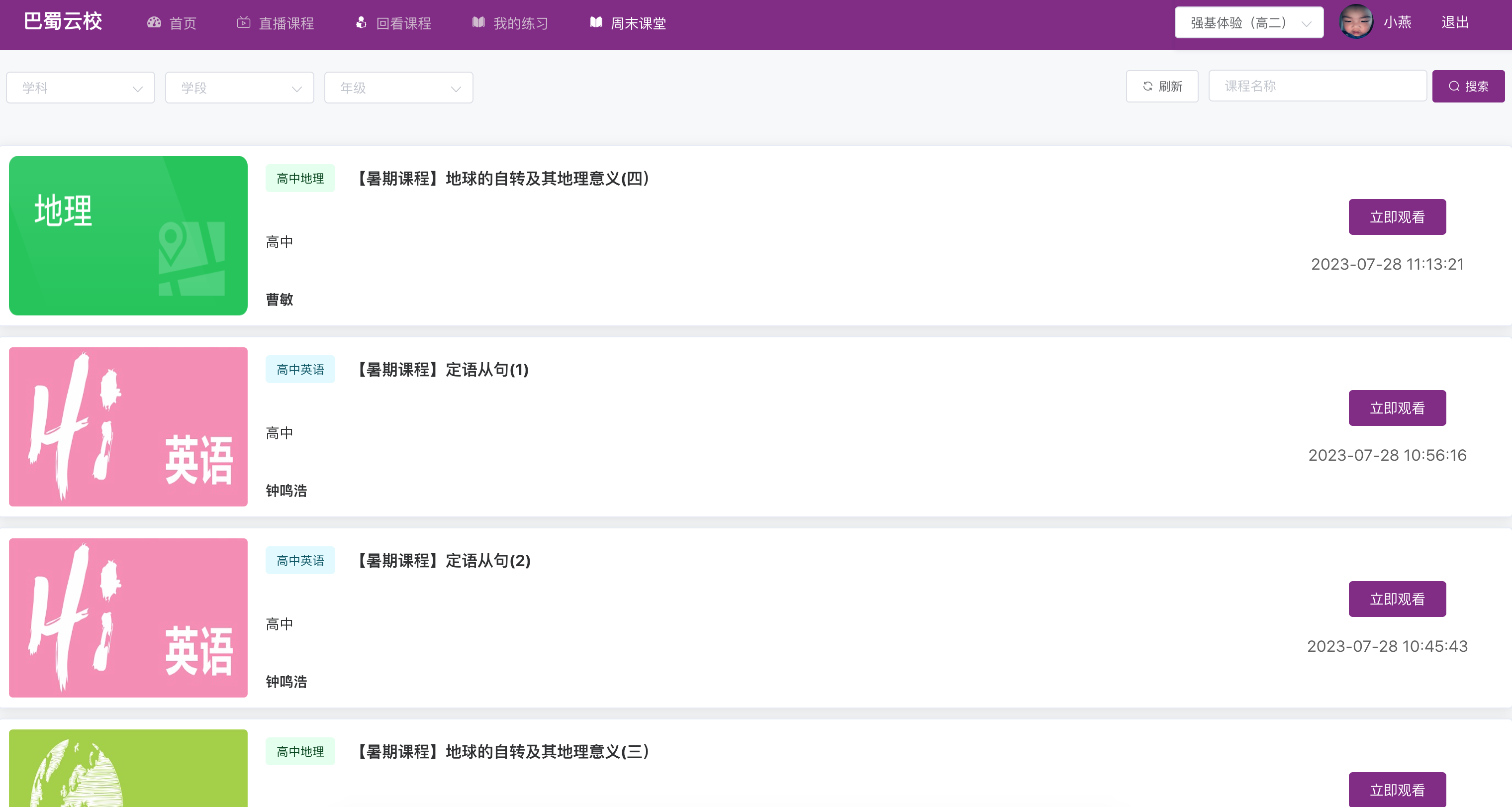Click 退出 to log out
Image resolution: width=1512 pixels, height=807 pixels.
pos(1455,22)
